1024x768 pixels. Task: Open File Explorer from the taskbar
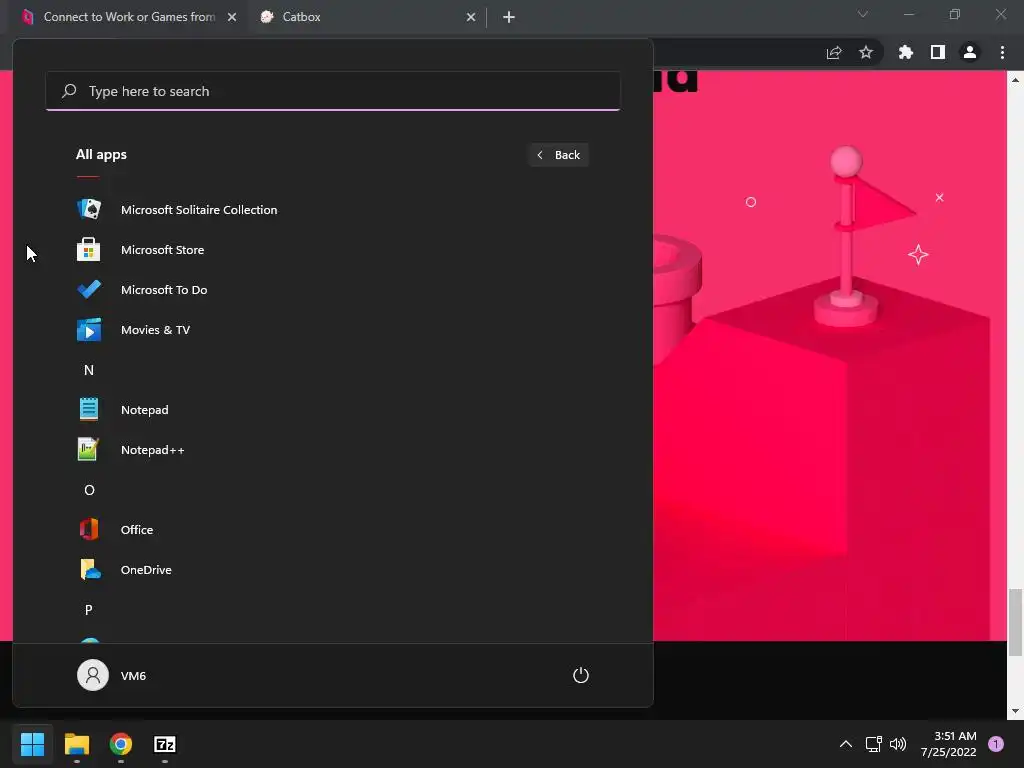coord(76,744)
